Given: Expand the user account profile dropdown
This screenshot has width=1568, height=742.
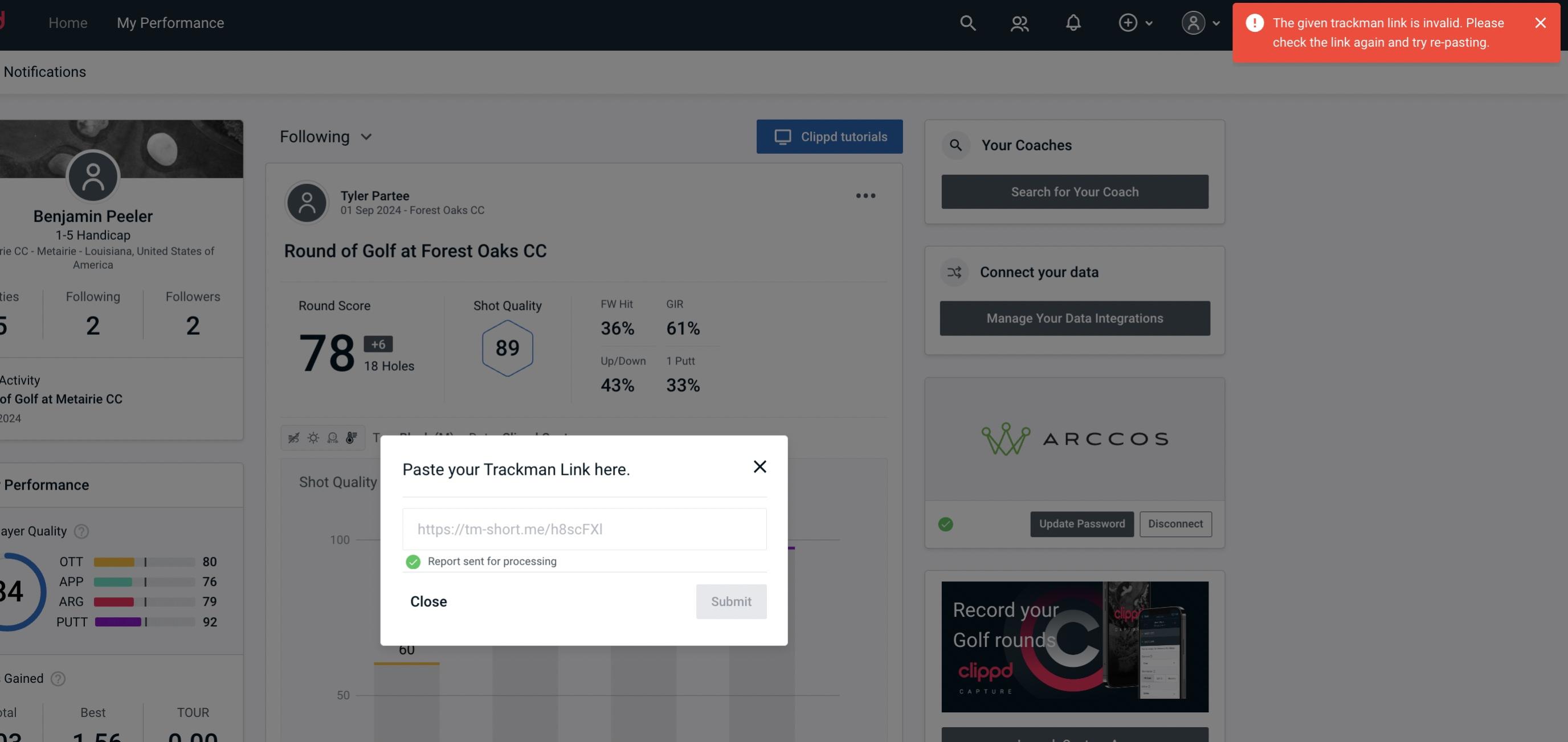Looking at the screenshot, I should pyautogui.click(x=1201, y=22).
